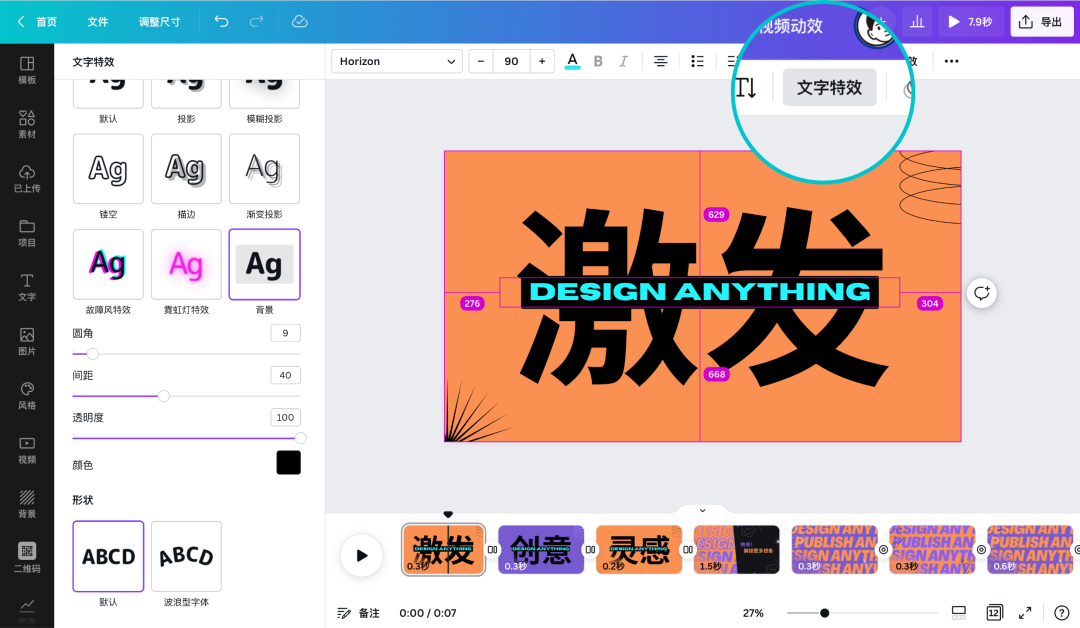Toggle bold formatting
The height and width of the screenshot is (628, 1080).
coord(598,61)
